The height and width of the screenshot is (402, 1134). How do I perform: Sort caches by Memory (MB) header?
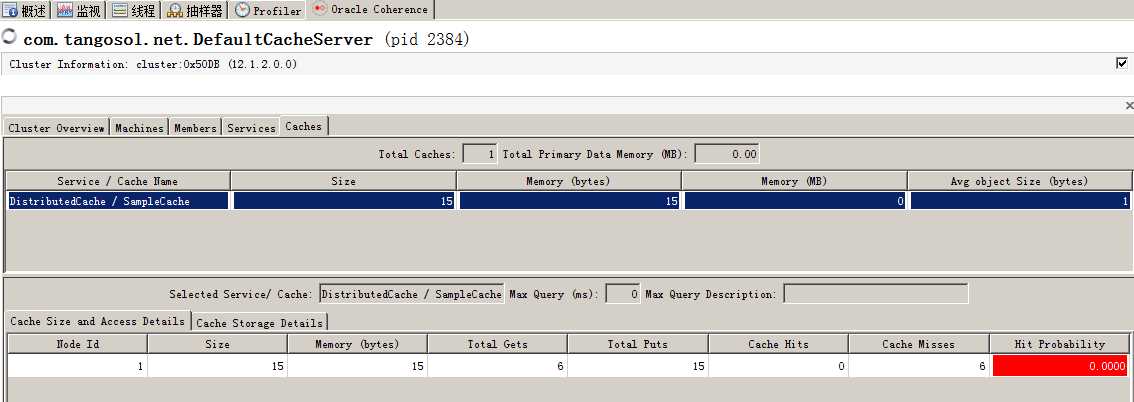click(x=794, y=181)
